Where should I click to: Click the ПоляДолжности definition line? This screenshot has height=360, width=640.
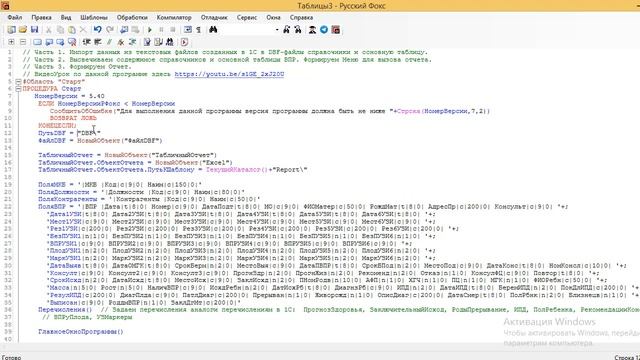coord(141,192)
